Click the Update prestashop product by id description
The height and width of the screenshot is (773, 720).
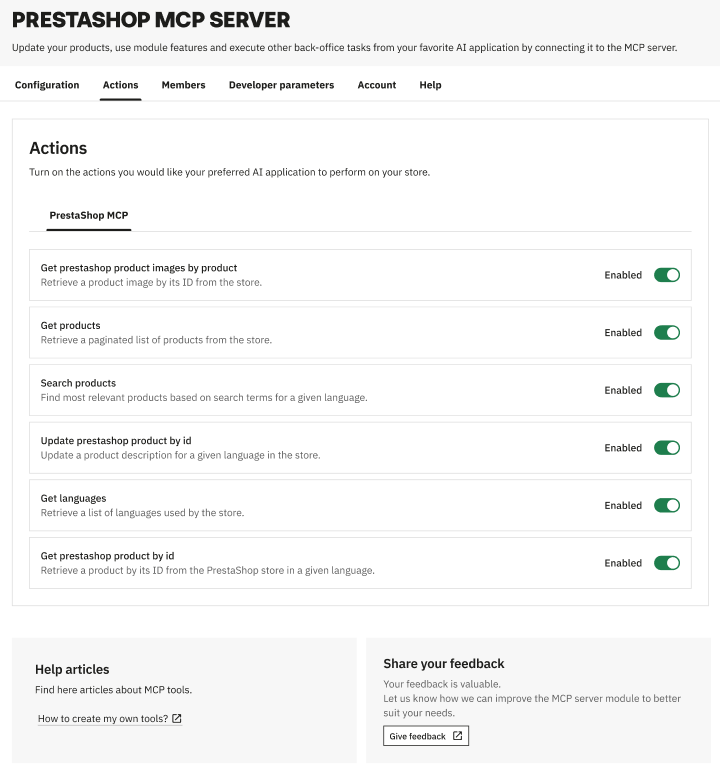pos(180,455)
